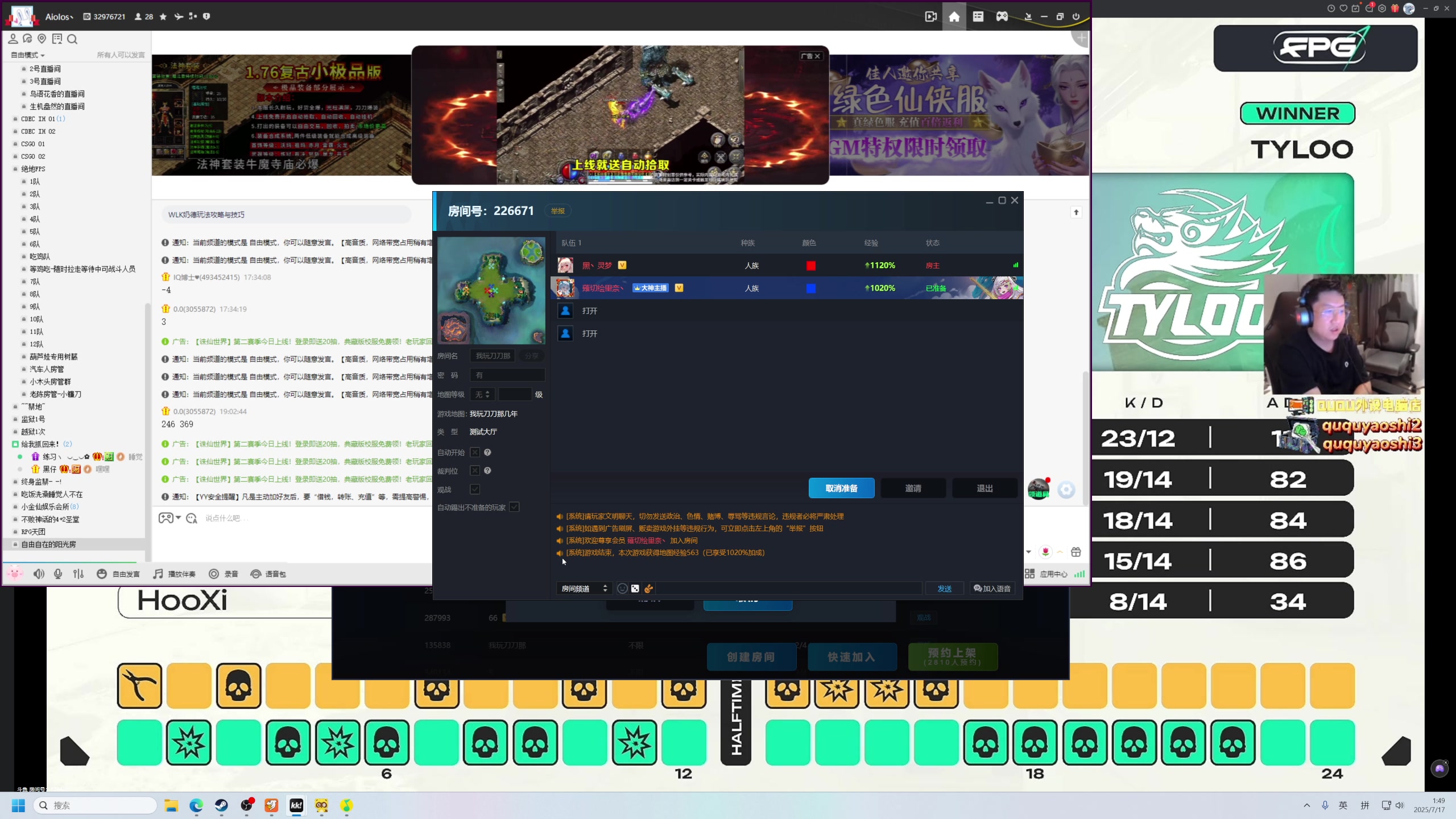Click the 退出 exit room button
1456x819 pixels.
(x=985, y=489)
